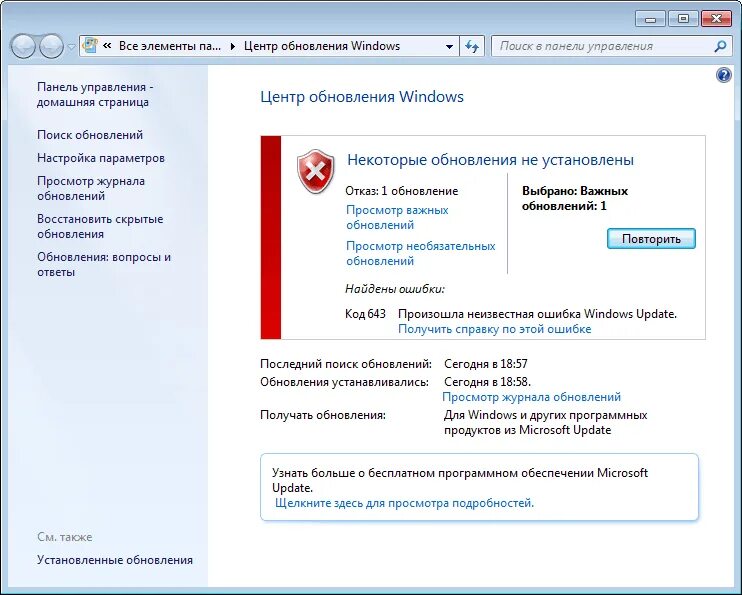Minimize the window

pyautogui.click(x=651, y=19)
